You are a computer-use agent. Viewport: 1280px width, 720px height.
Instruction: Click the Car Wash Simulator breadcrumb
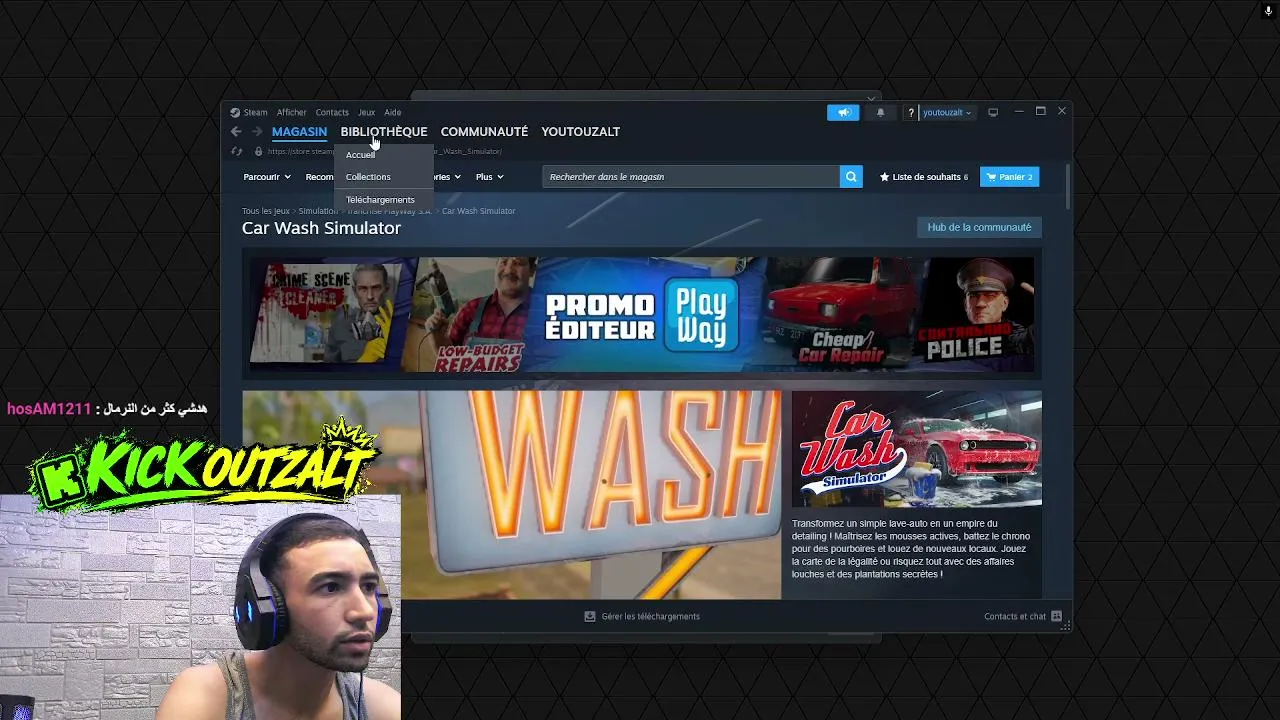479,211
